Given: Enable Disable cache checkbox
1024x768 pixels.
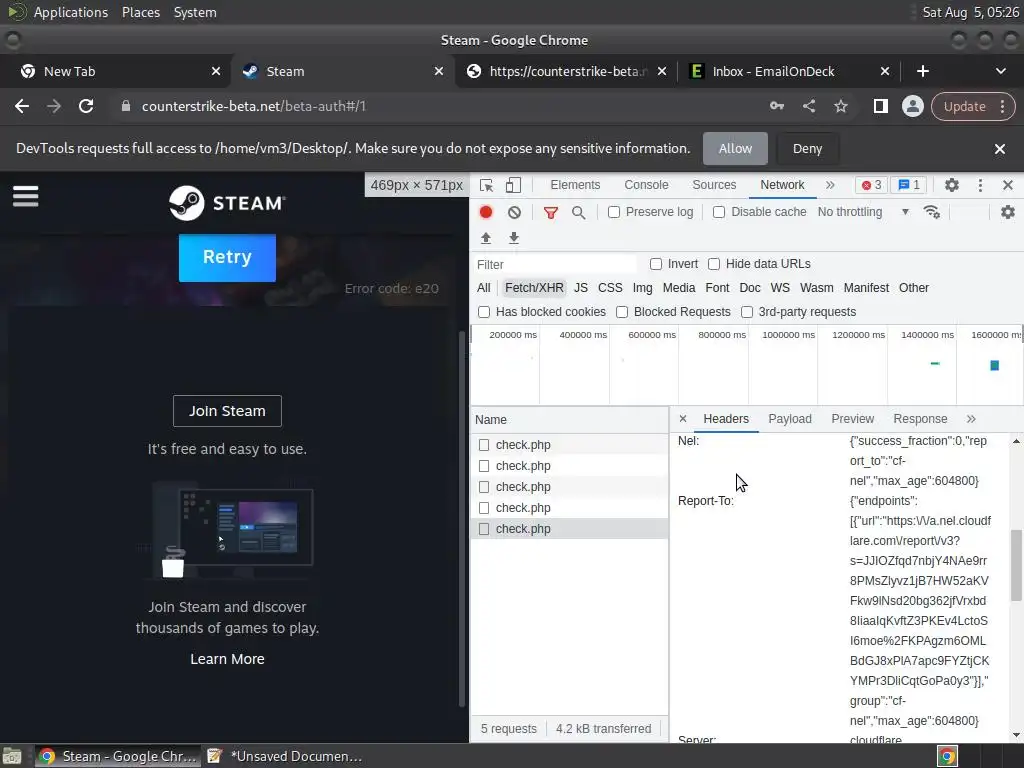Looking at the screenshot, I should click(x=719, y=212).
